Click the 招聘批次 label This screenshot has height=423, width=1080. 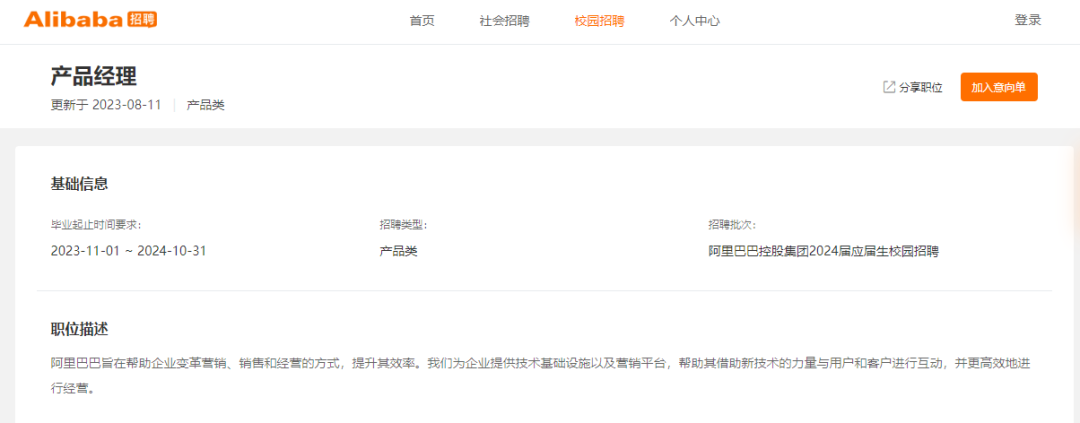[x=732, y=225]
